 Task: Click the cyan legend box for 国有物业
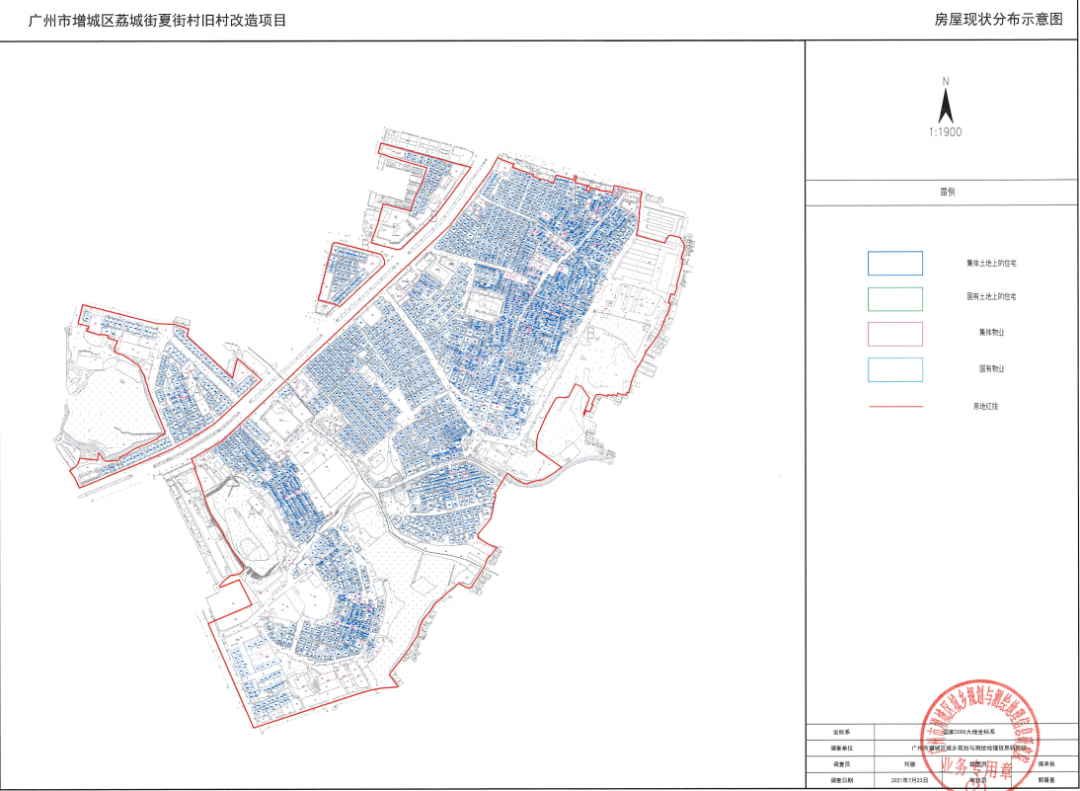[894, 369]
